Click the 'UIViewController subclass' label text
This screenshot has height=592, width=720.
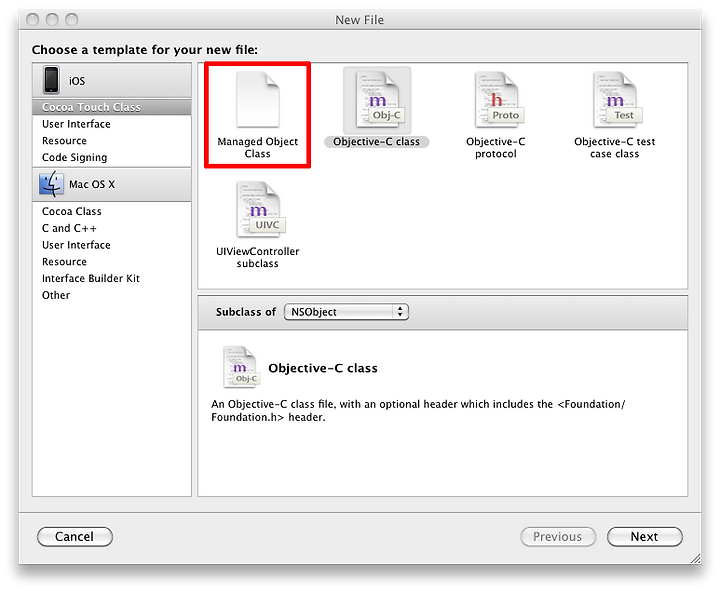(258, 257)
